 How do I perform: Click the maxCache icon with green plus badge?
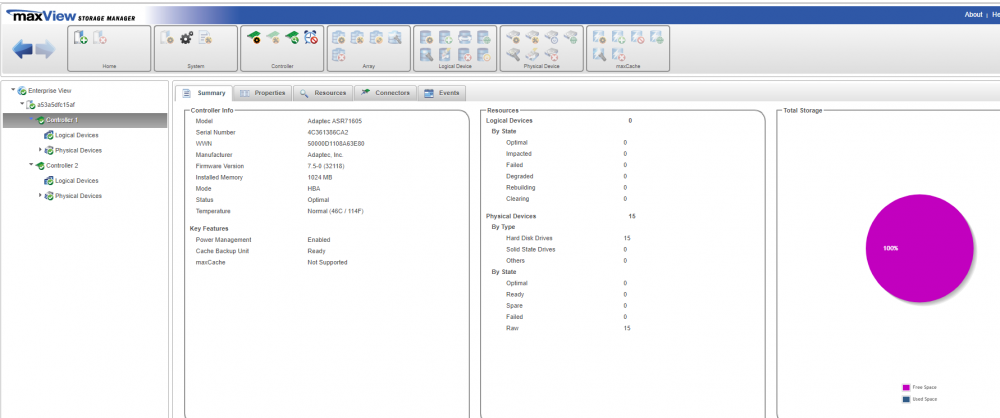point(619,38)
